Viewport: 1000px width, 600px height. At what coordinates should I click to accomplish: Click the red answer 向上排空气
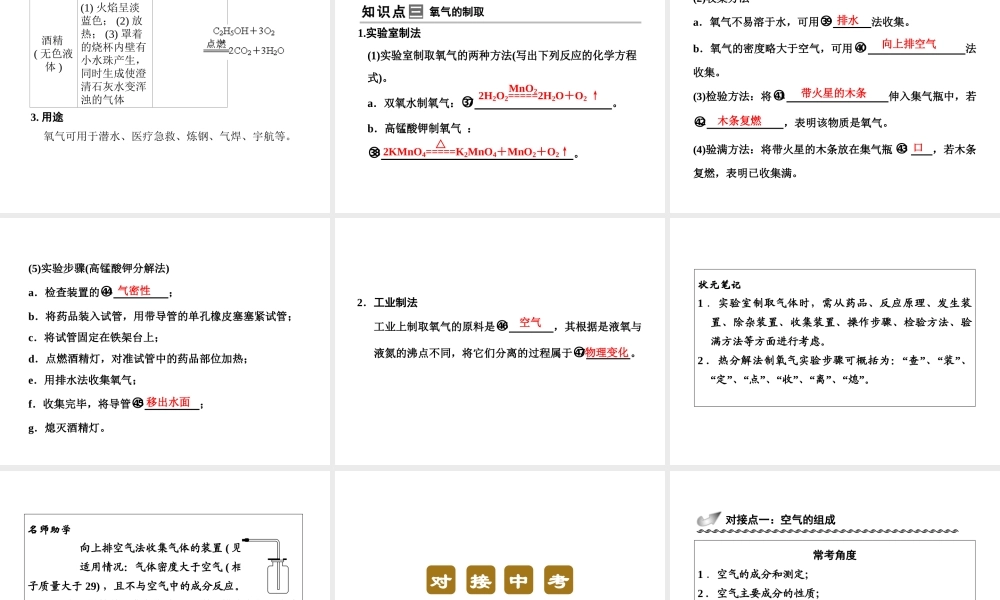click(909, 44)
